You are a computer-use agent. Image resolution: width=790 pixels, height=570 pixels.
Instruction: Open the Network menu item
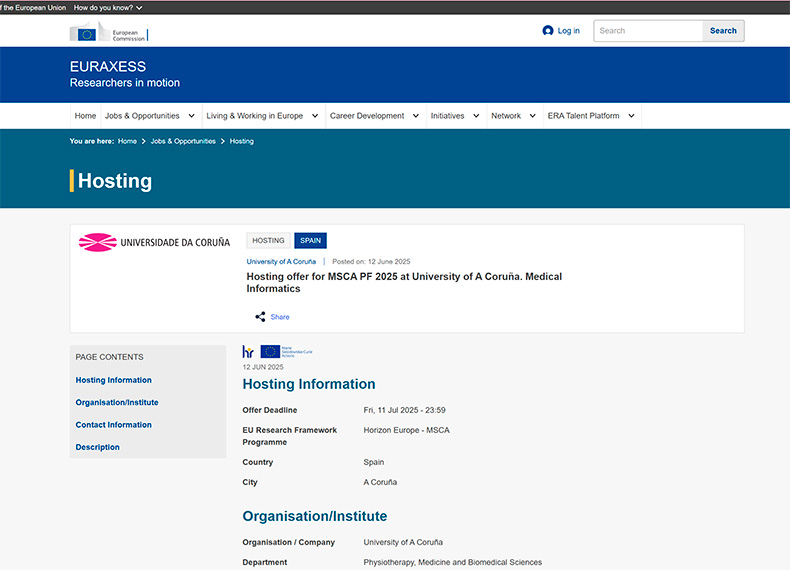pyautogui.click(x=506, y=116)
